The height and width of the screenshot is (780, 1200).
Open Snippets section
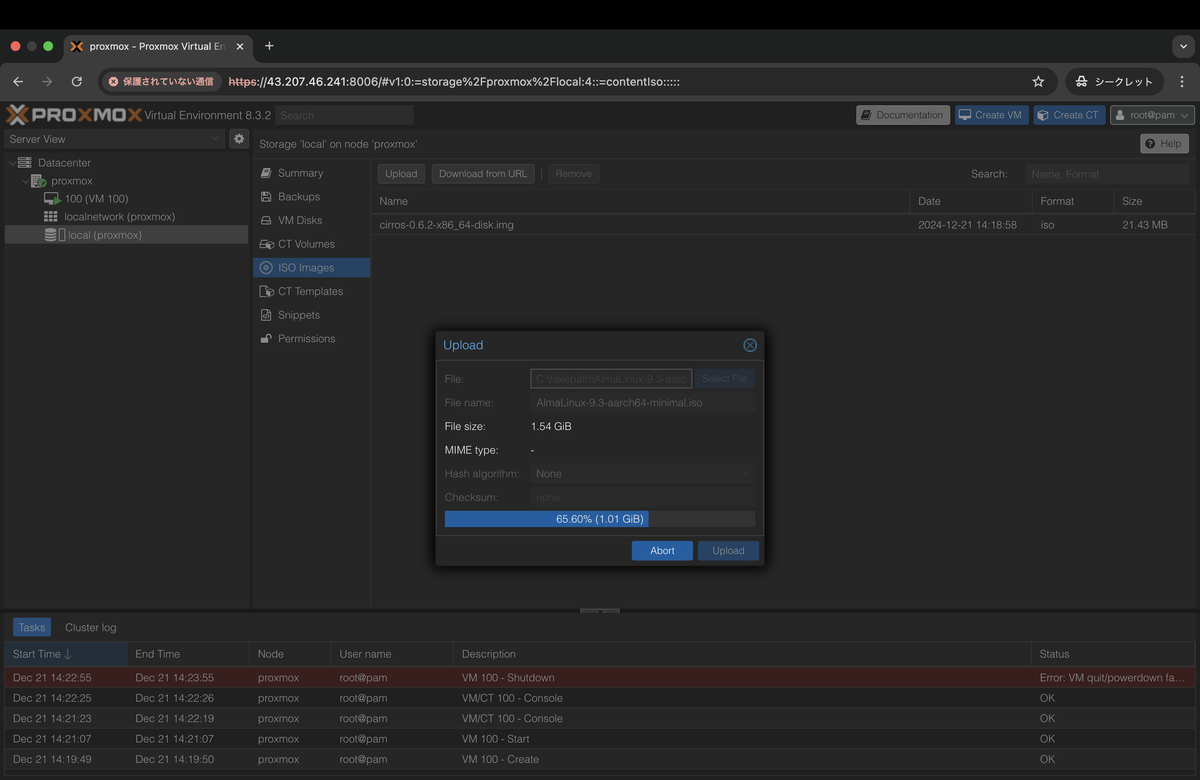coord(311,315)
